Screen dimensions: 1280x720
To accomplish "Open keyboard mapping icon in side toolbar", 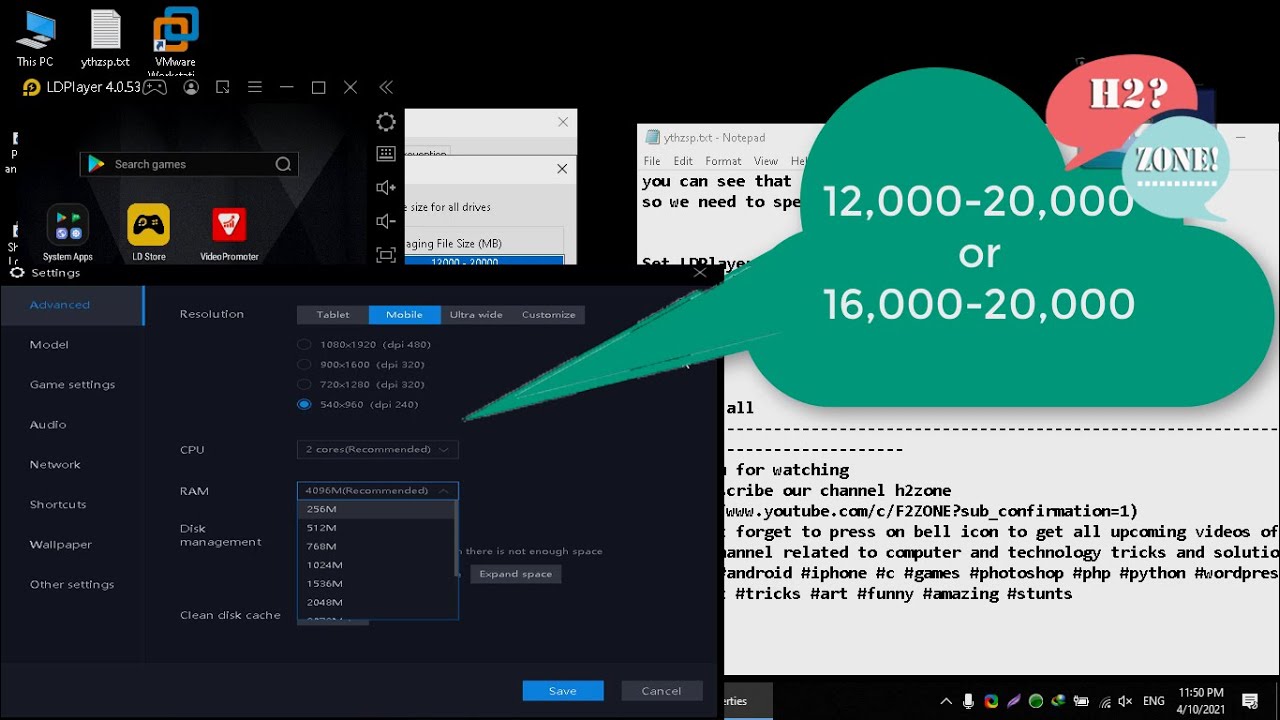I will point(386,154).
